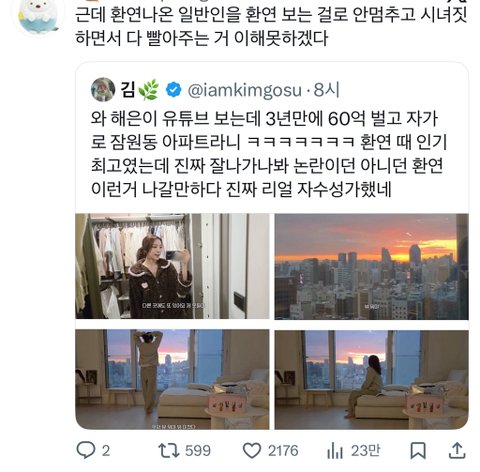
Task: Click the 599 retweet count
Action: pos(198,451)
